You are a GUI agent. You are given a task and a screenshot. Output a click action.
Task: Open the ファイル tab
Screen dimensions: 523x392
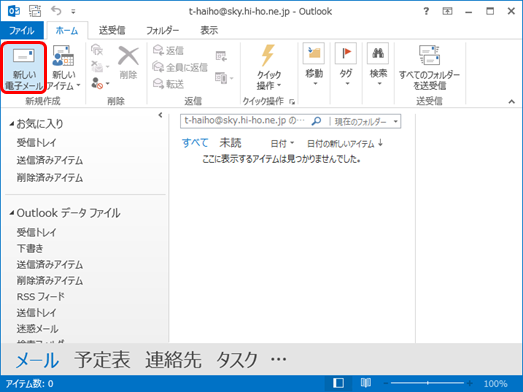(22, 31)
